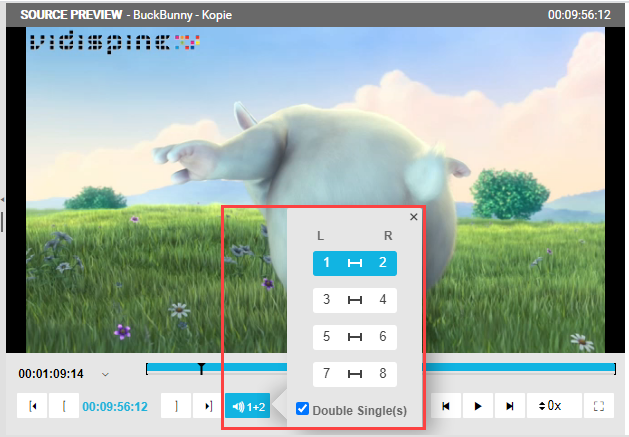Click the Big Buck Bunny video preview
The image size is (629, 437).
pyautogui.click(x=315, y=190)
